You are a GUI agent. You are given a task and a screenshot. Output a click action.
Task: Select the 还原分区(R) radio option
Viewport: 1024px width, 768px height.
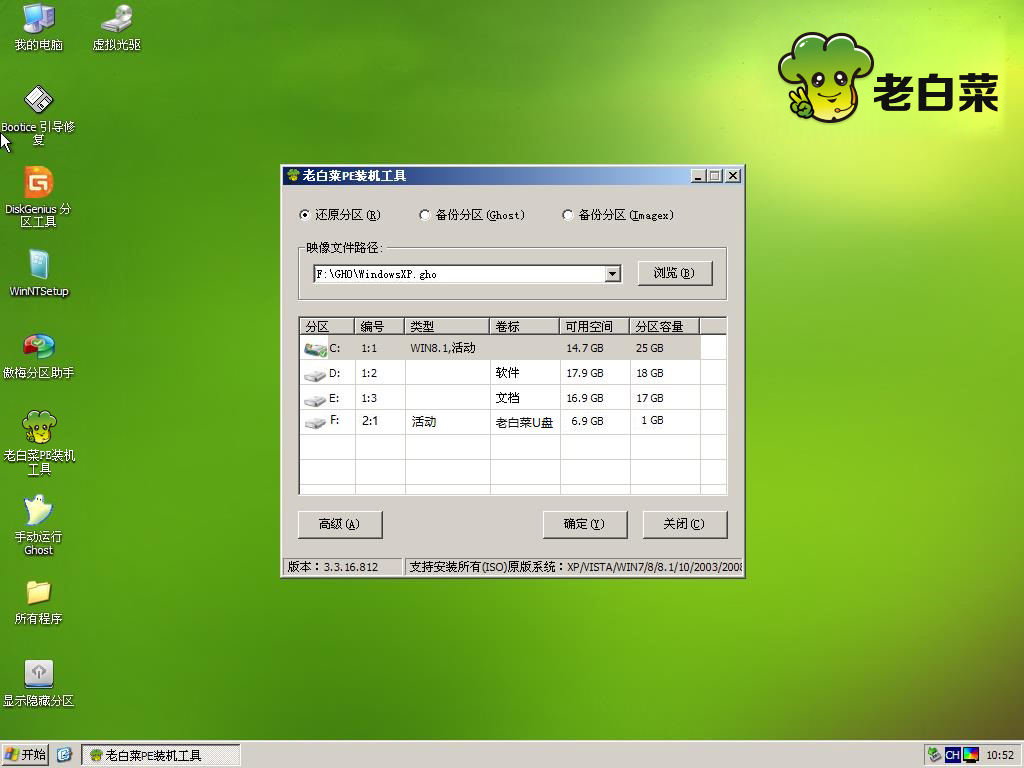(340, 215)
